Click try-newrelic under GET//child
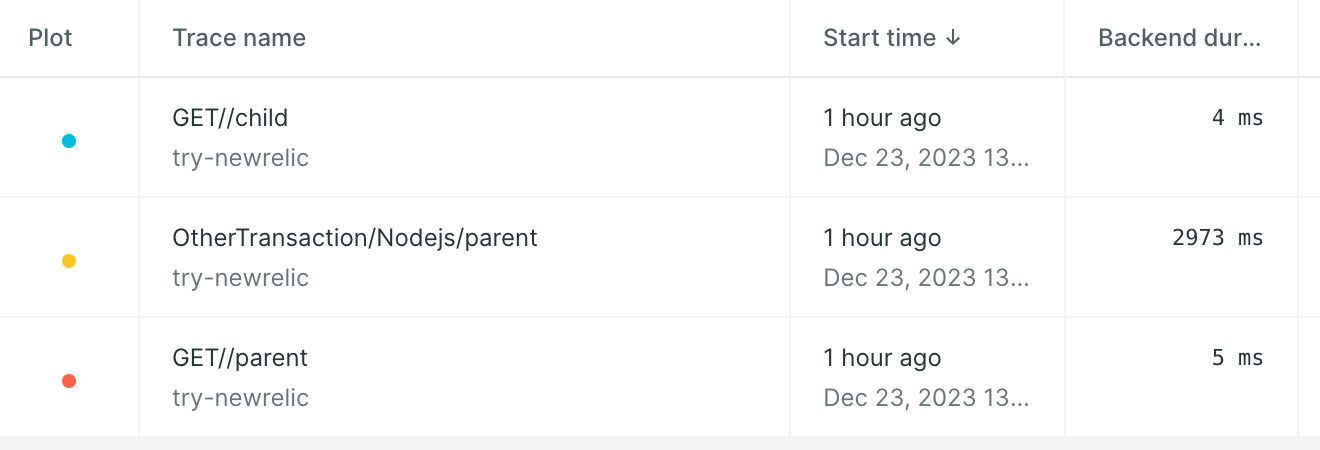Screen dimensions: 1320x450 (240, 158)
